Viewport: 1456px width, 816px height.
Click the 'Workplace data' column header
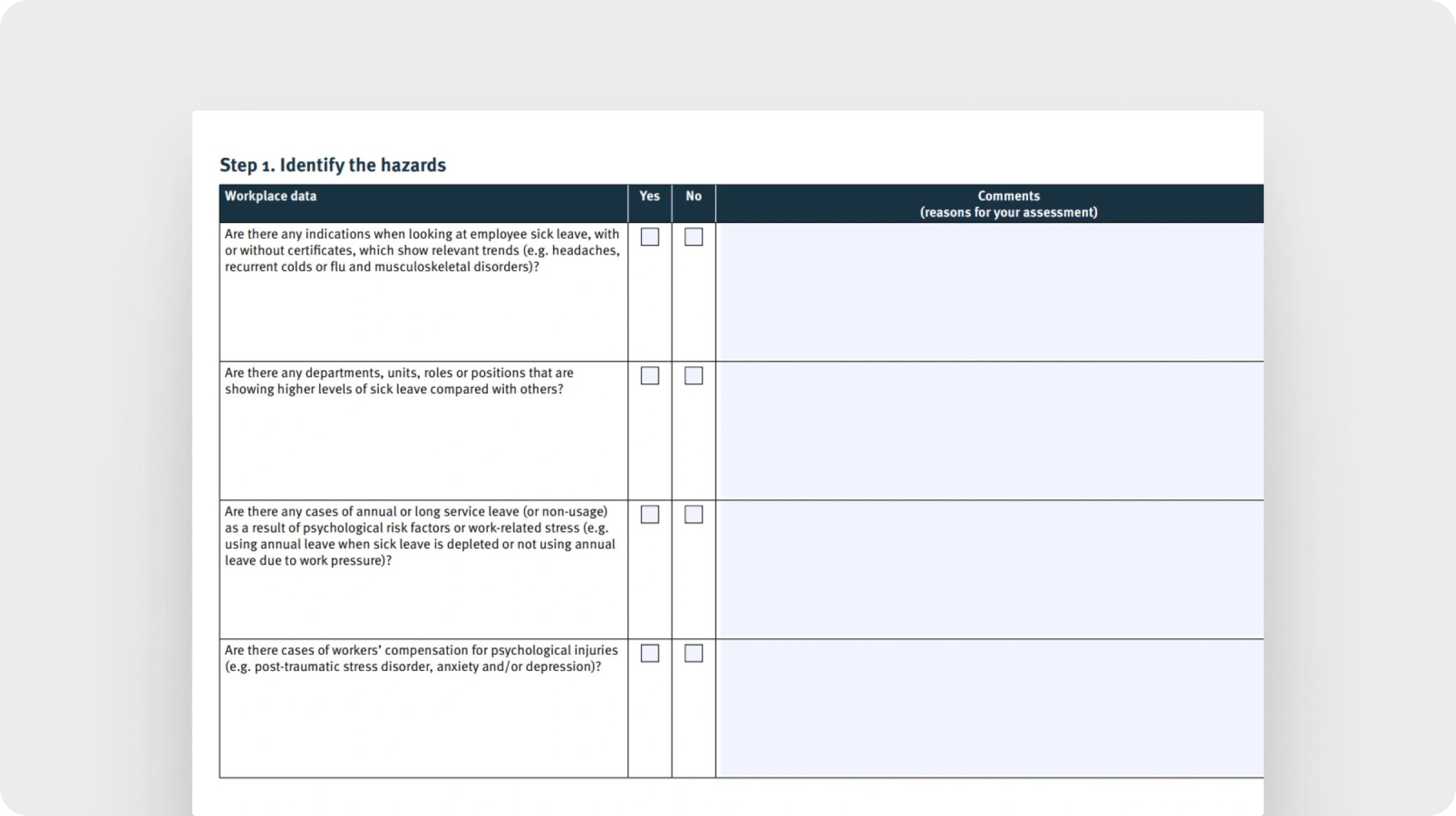pos(271,196)
